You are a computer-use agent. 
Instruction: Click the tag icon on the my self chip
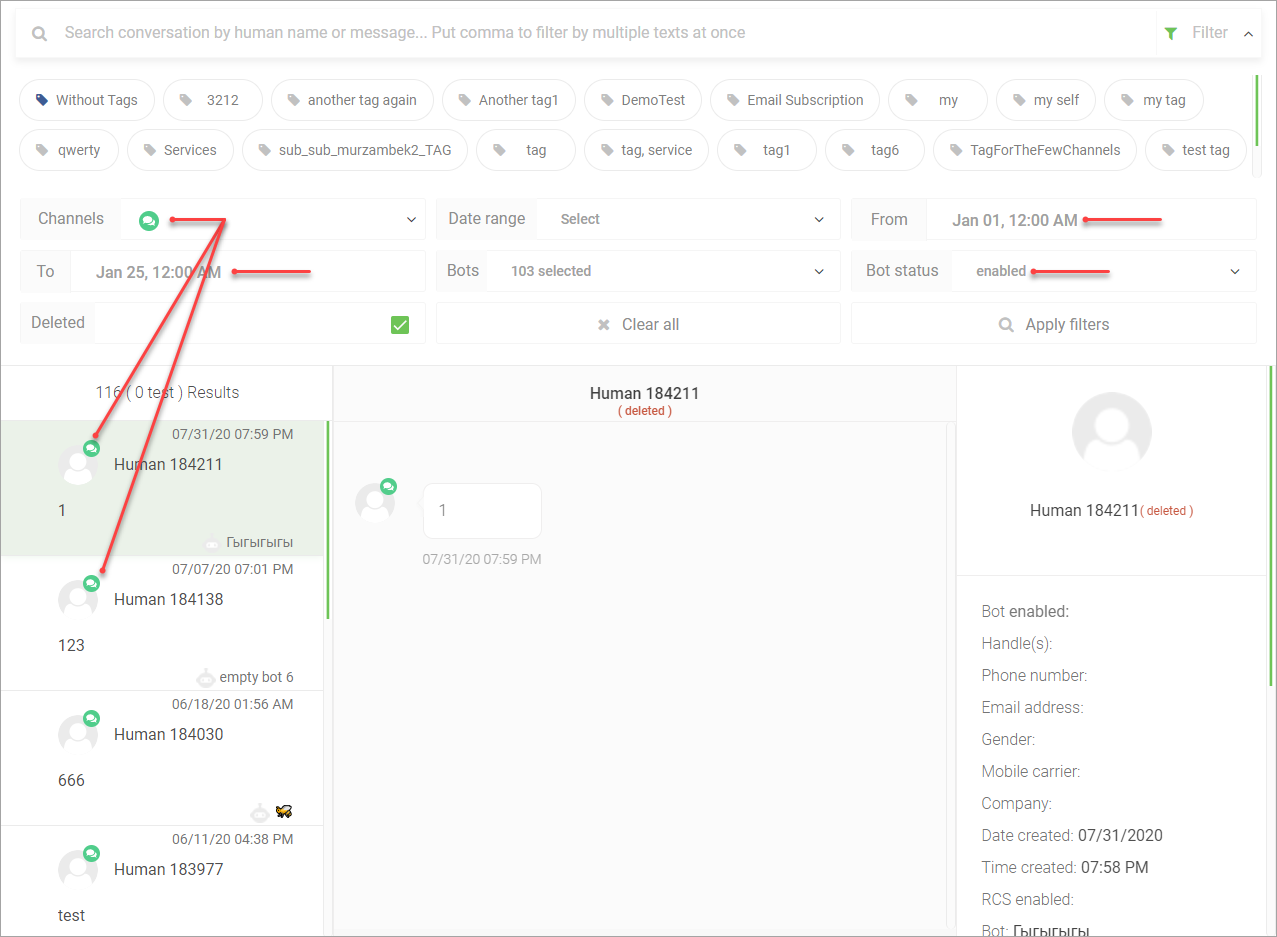pos(1019,100)
